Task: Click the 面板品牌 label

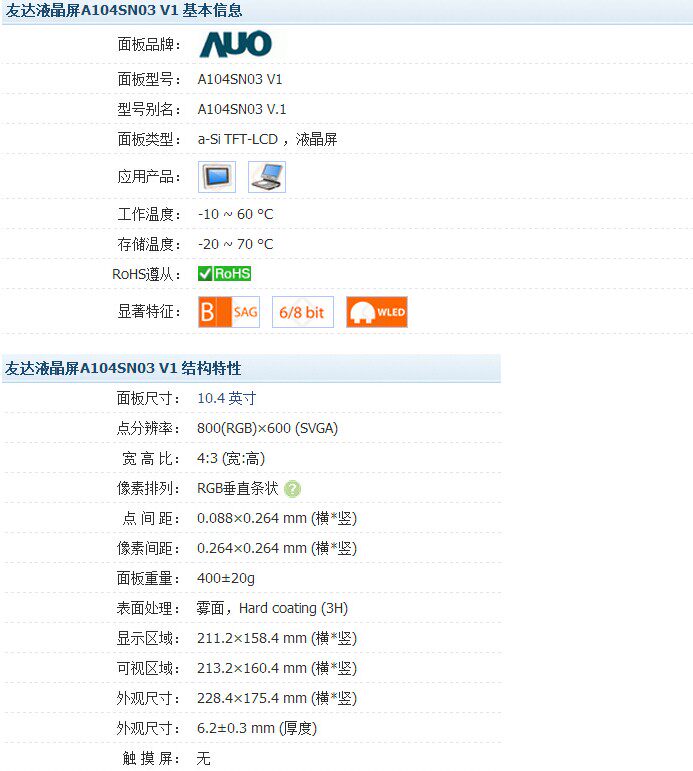Action: point(149,45)
